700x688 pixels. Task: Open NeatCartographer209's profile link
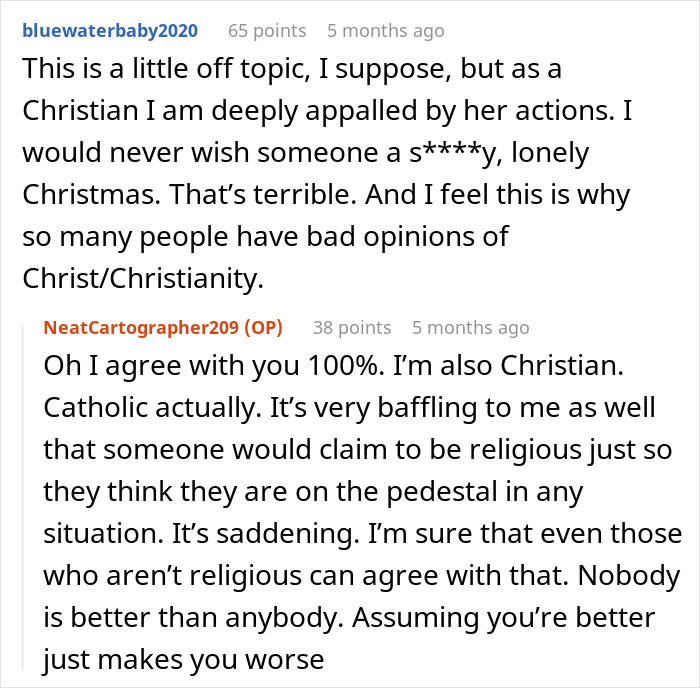click(x=141, y=328)
